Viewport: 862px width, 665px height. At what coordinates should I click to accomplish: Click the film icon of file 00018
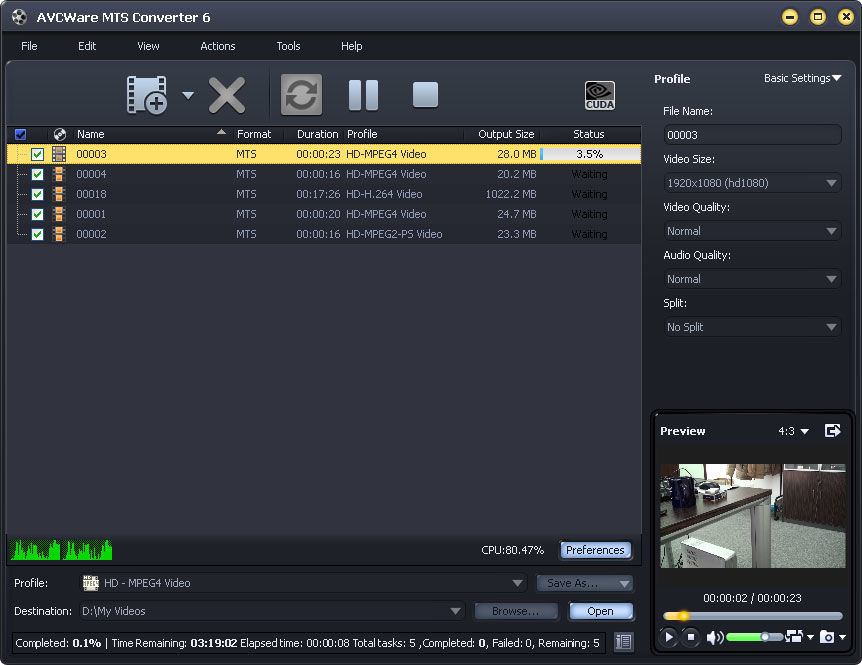click(59, 194)
